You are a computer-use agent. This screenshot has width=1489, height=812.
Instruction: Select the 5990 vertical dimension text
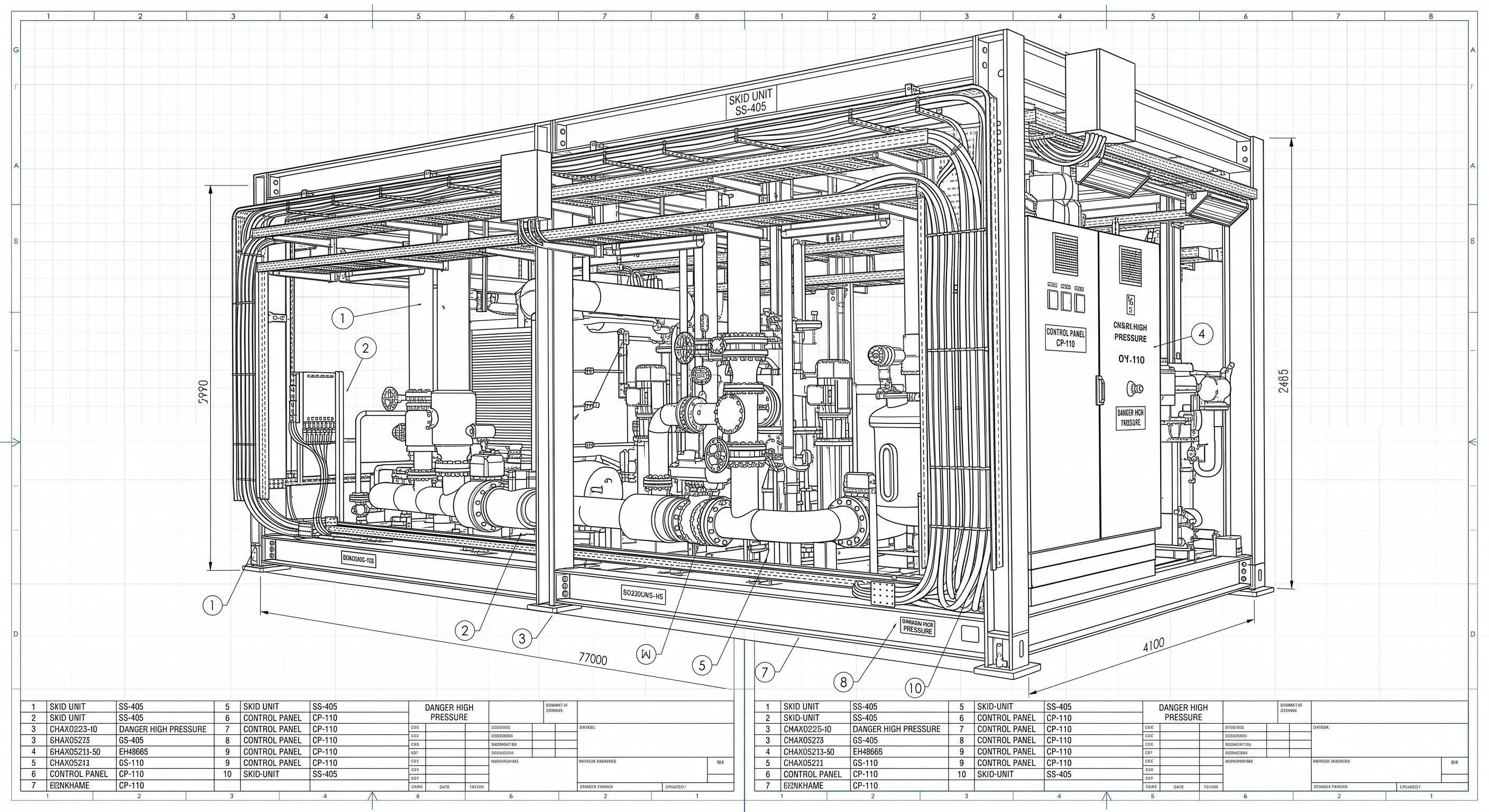[x=203, y=391]
